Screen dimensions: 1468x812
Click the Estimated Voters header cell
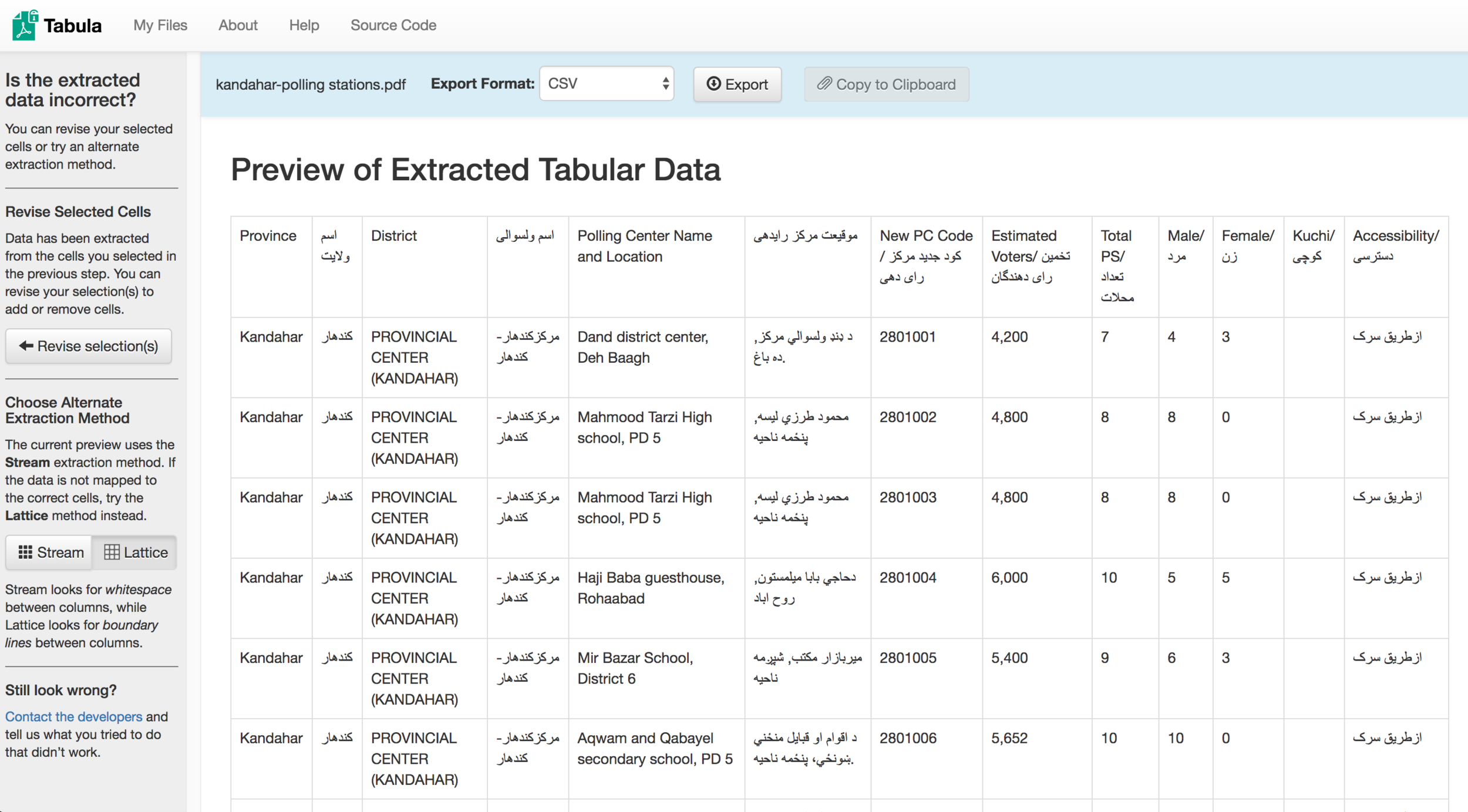pos(1037,267)
